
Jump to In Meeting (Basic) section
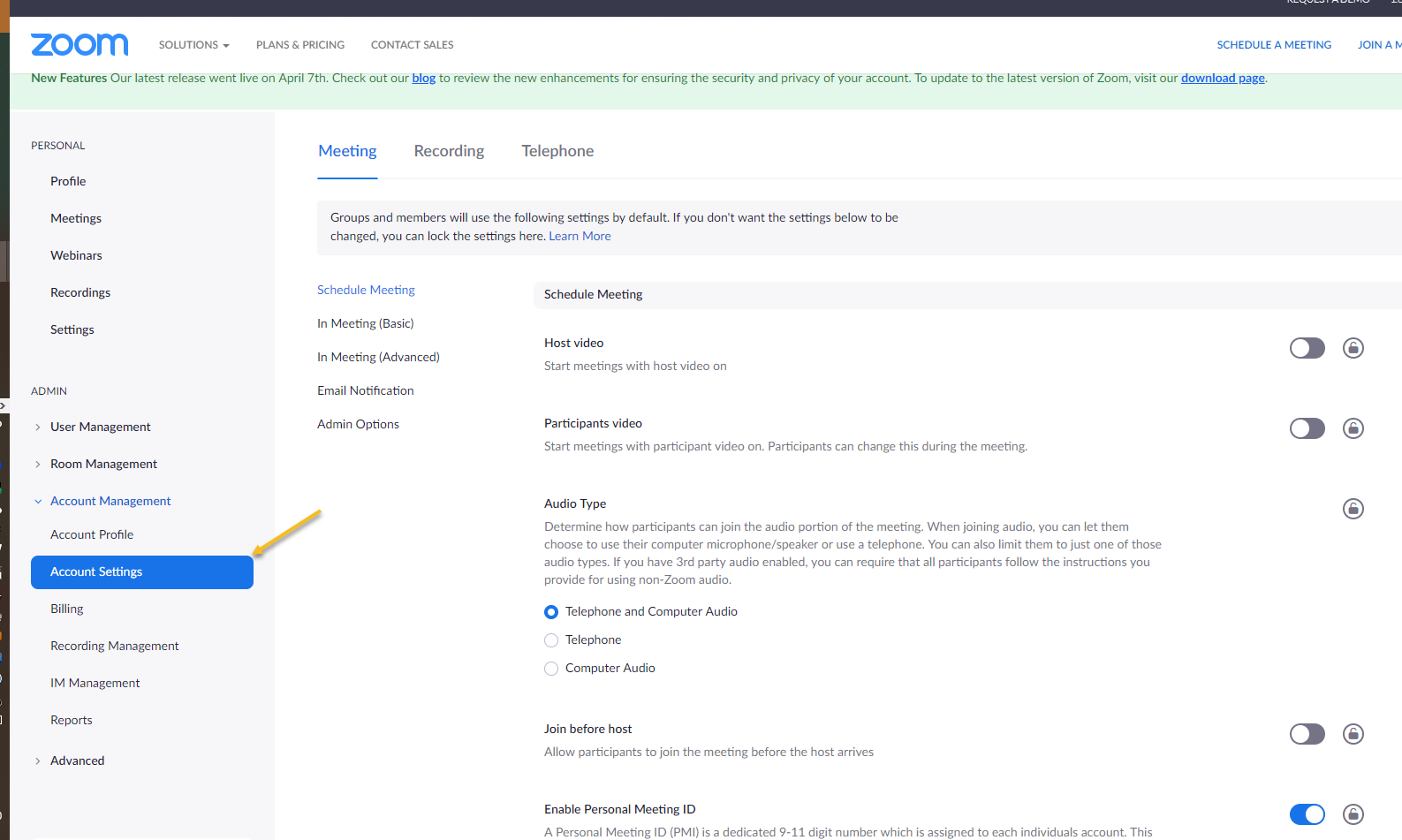click(x=366, y=323)
